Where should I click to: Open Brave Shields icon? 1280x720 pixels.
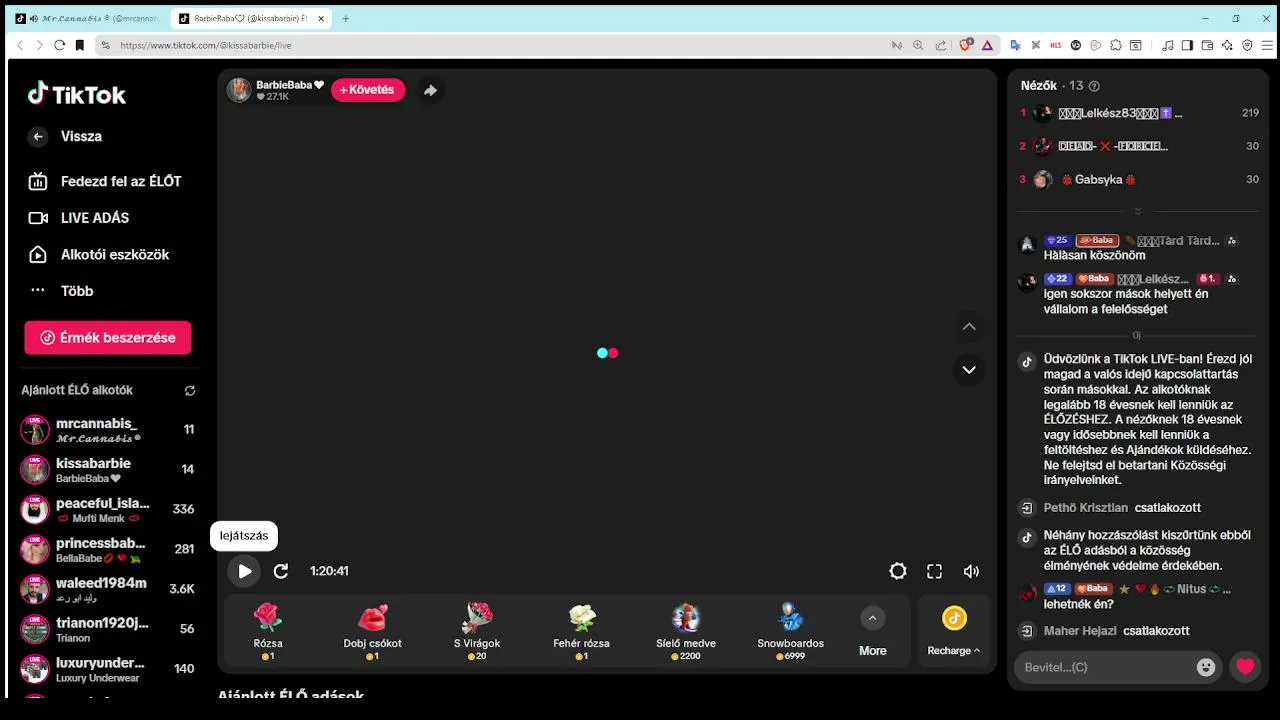click(966, 45)
